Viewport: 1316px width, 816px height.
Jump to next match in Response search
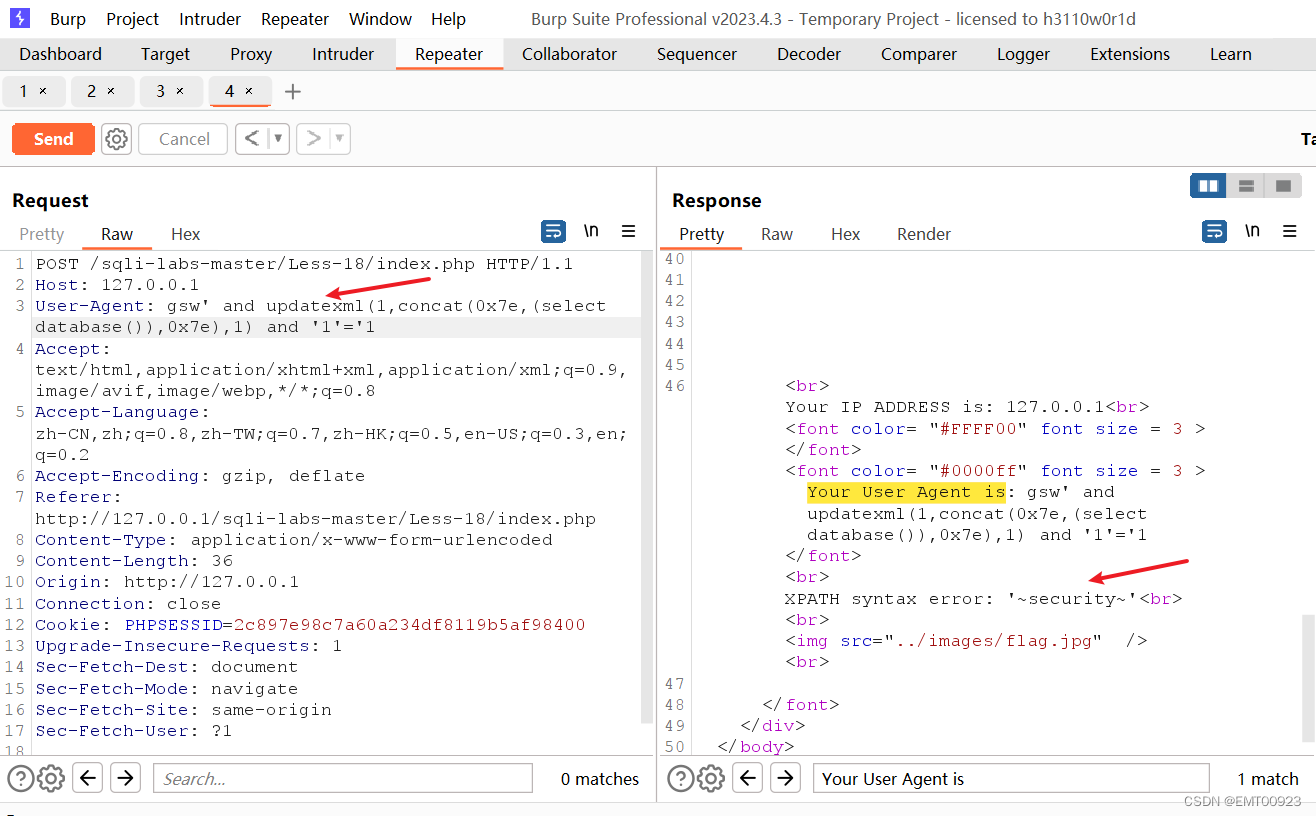pyautogui.click(x=785, y=778)
